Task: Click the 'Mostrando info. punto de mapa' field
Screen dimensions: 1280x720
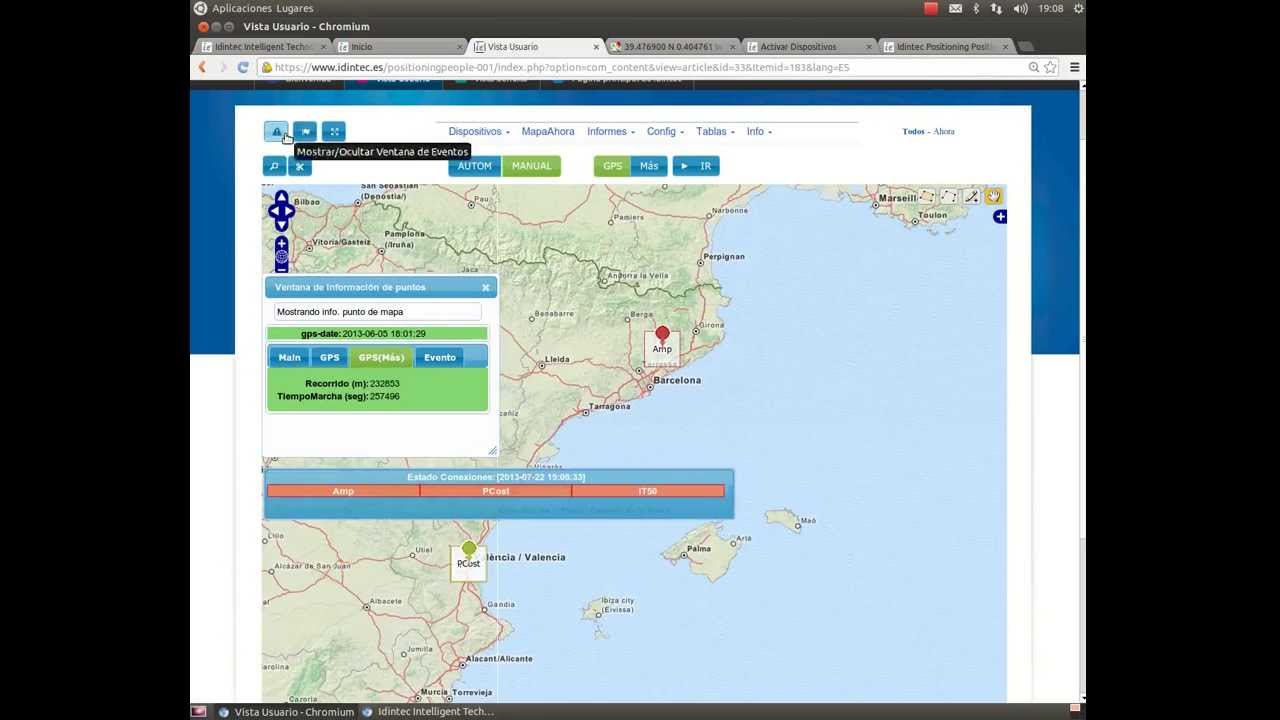Action: [378, 312]
